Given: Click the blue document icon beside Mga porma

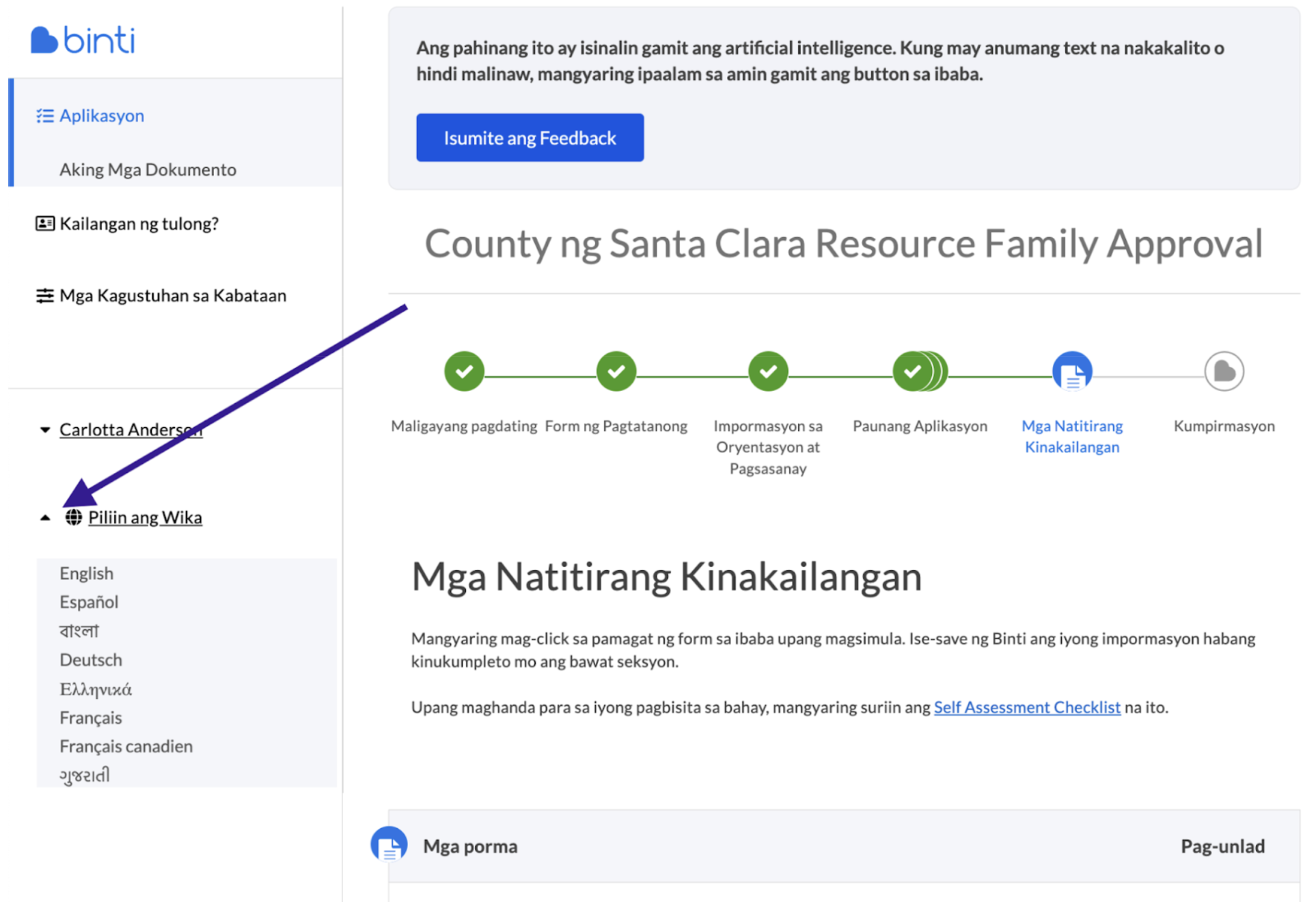Looking at the screenshot, I should point(388,845).
